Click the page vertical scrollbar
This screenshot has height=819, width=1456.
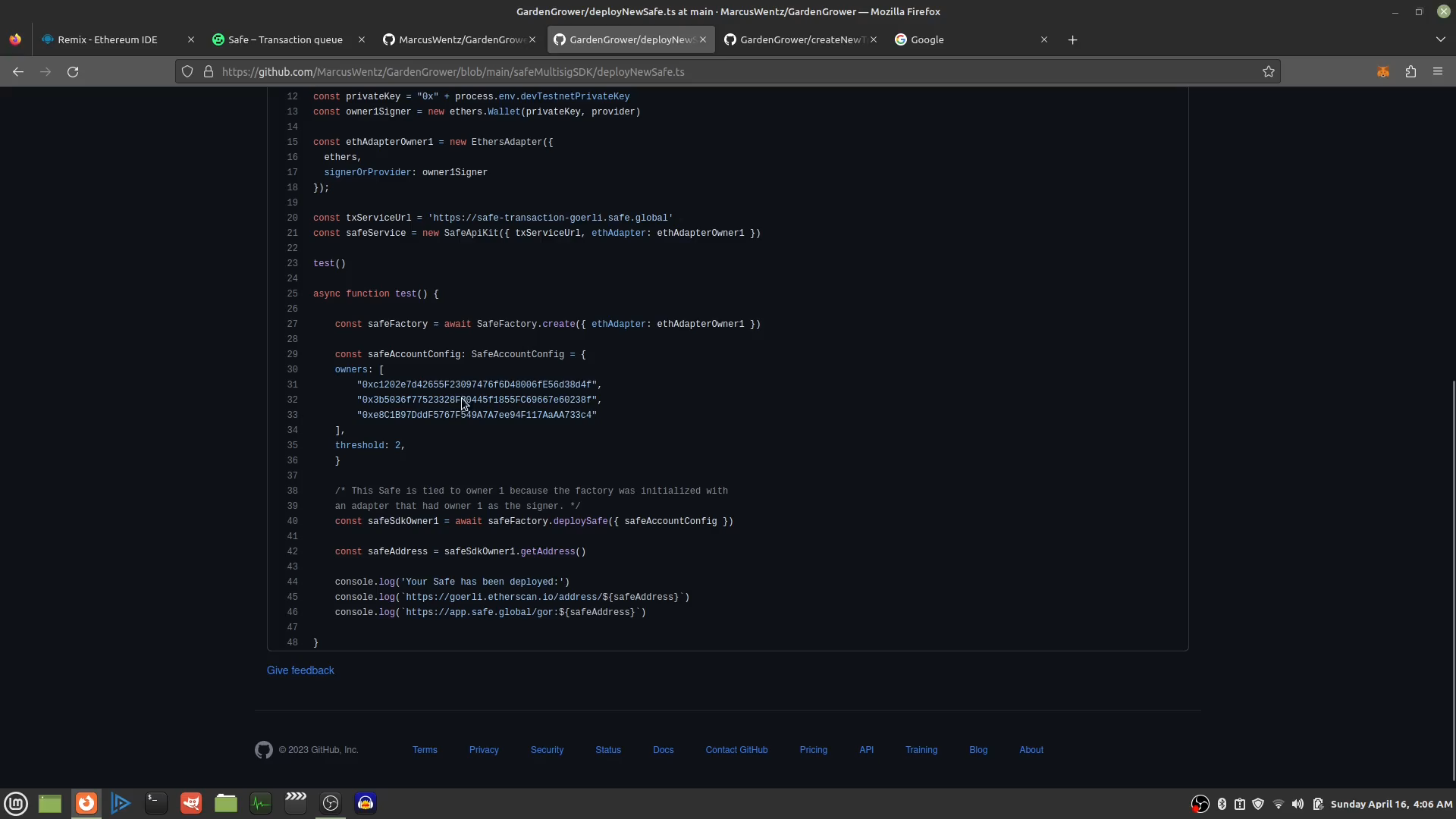coord(1452,580)
